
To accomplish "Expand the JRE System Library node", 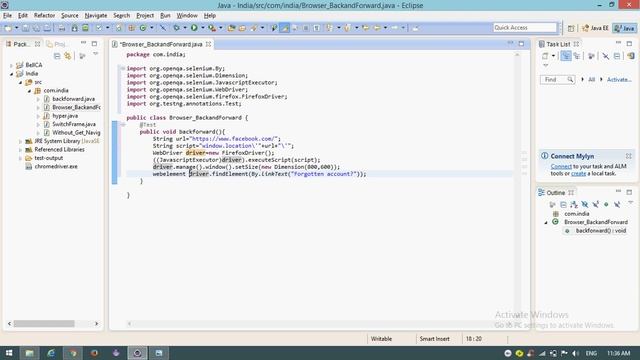I will 20,141.
